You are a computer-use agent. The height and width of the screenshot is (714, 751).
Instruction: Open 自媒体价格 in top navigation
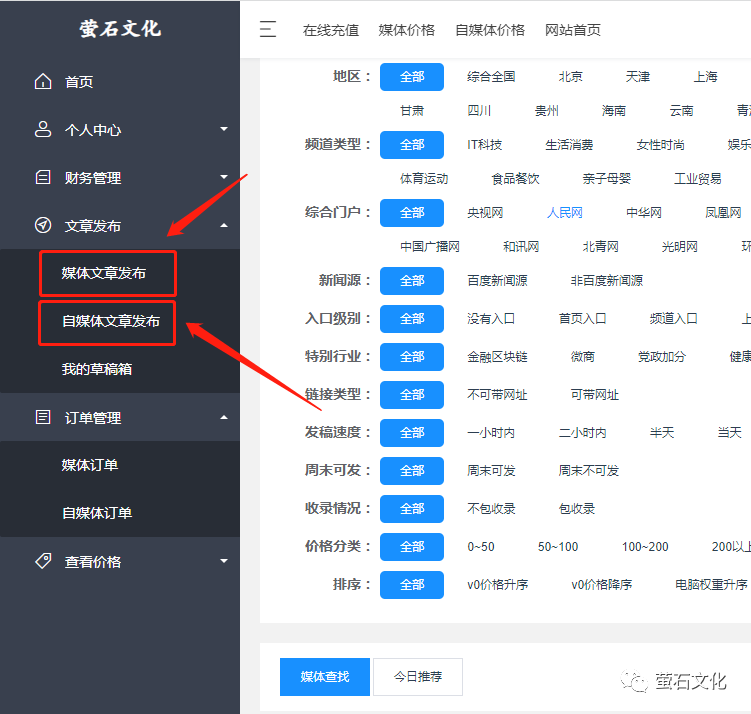click(x=490, y=30)
